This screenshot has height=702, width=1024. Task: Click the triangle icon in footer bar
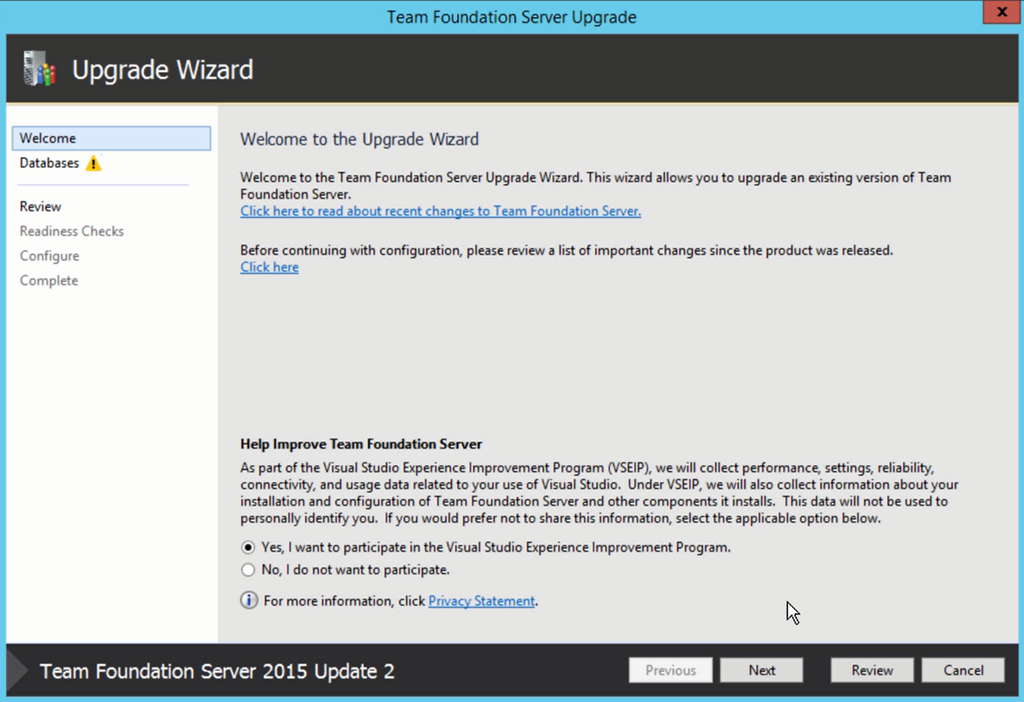click(x=17, y=671)
